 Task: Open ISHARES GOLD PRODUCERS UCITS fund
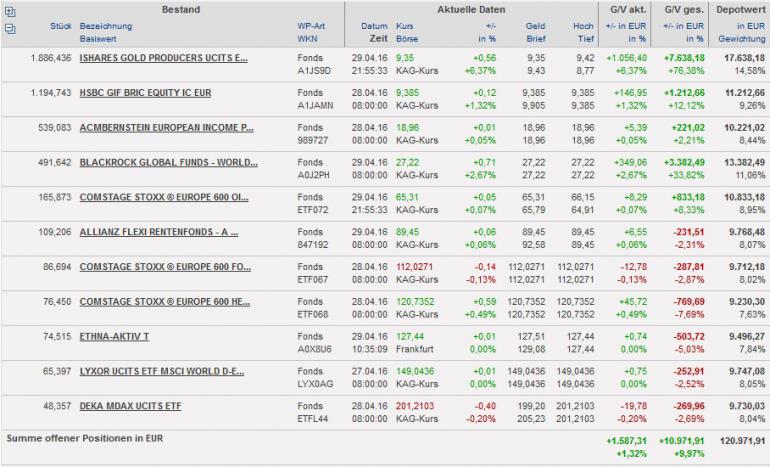tap(163, 58)
